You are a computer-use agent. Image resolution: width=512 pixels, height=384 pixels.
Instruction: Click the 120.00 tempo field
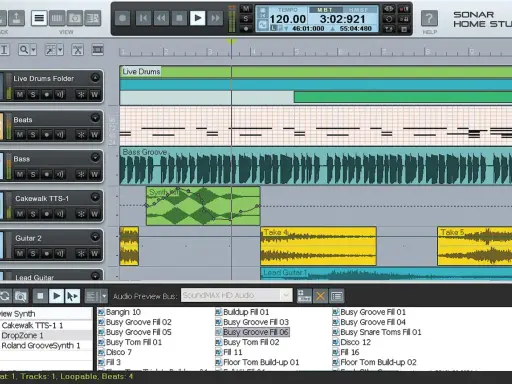(x=288, y=19)
